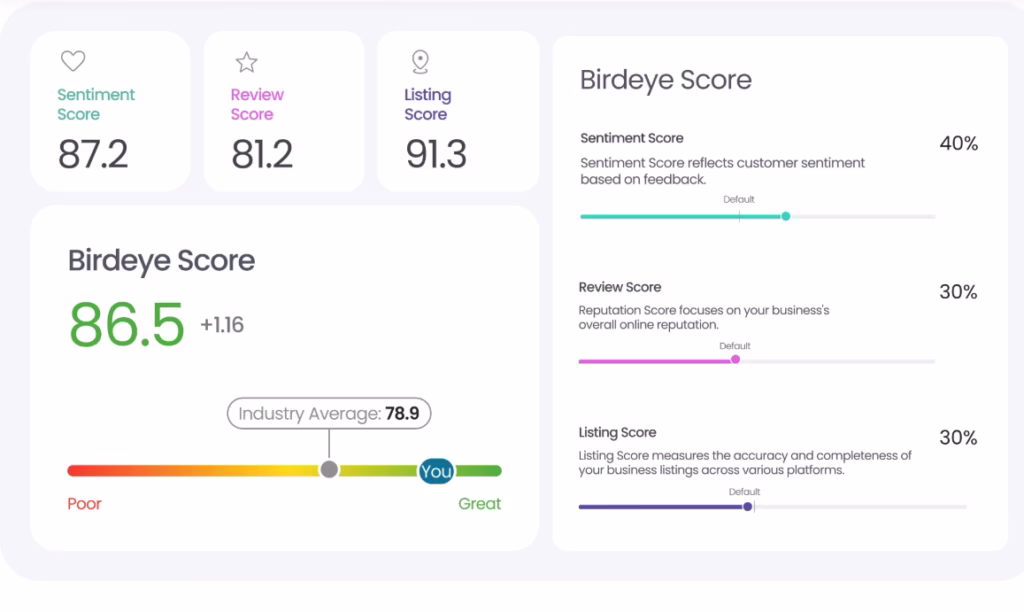Click the Review Score 30% weight value
The height and width of the screenshot is (612, 1024).
(x=958, y=292)
